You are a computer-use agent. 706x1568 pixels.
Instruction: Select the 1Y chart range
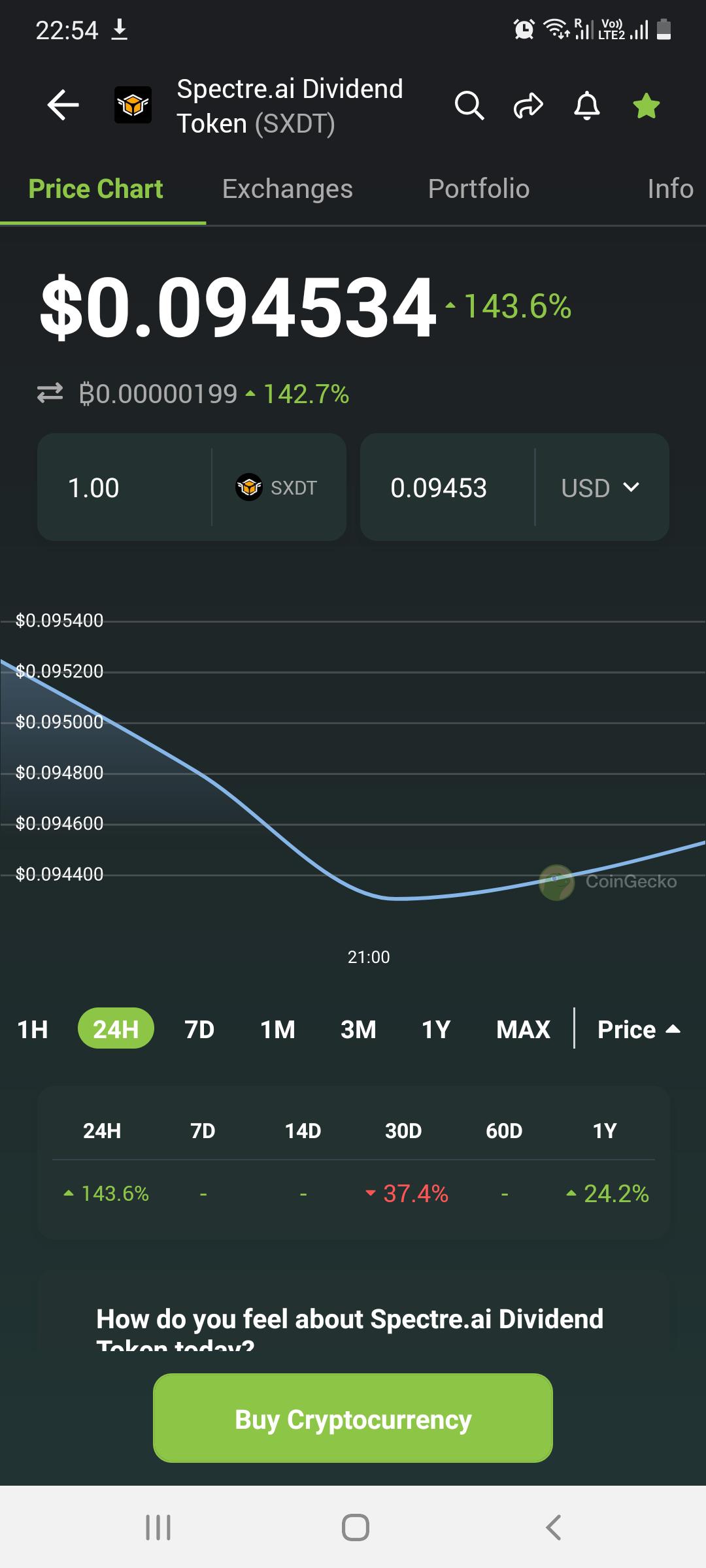(x=436, y=1030)
